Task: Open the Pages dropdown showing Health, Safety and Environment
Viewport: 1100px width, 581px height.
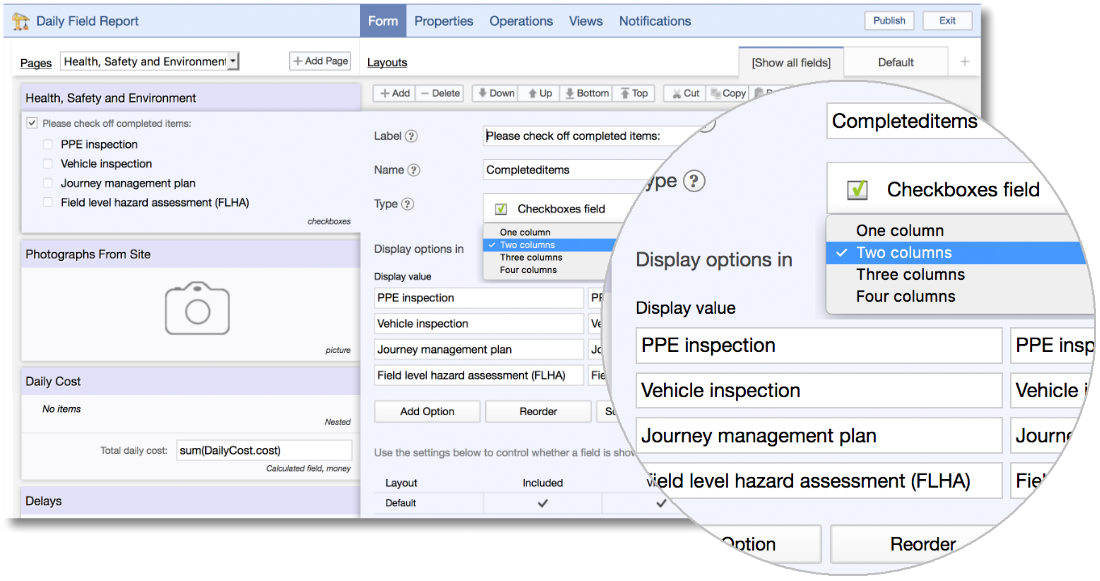Action: pyautogui.click(x=149, y=62)
